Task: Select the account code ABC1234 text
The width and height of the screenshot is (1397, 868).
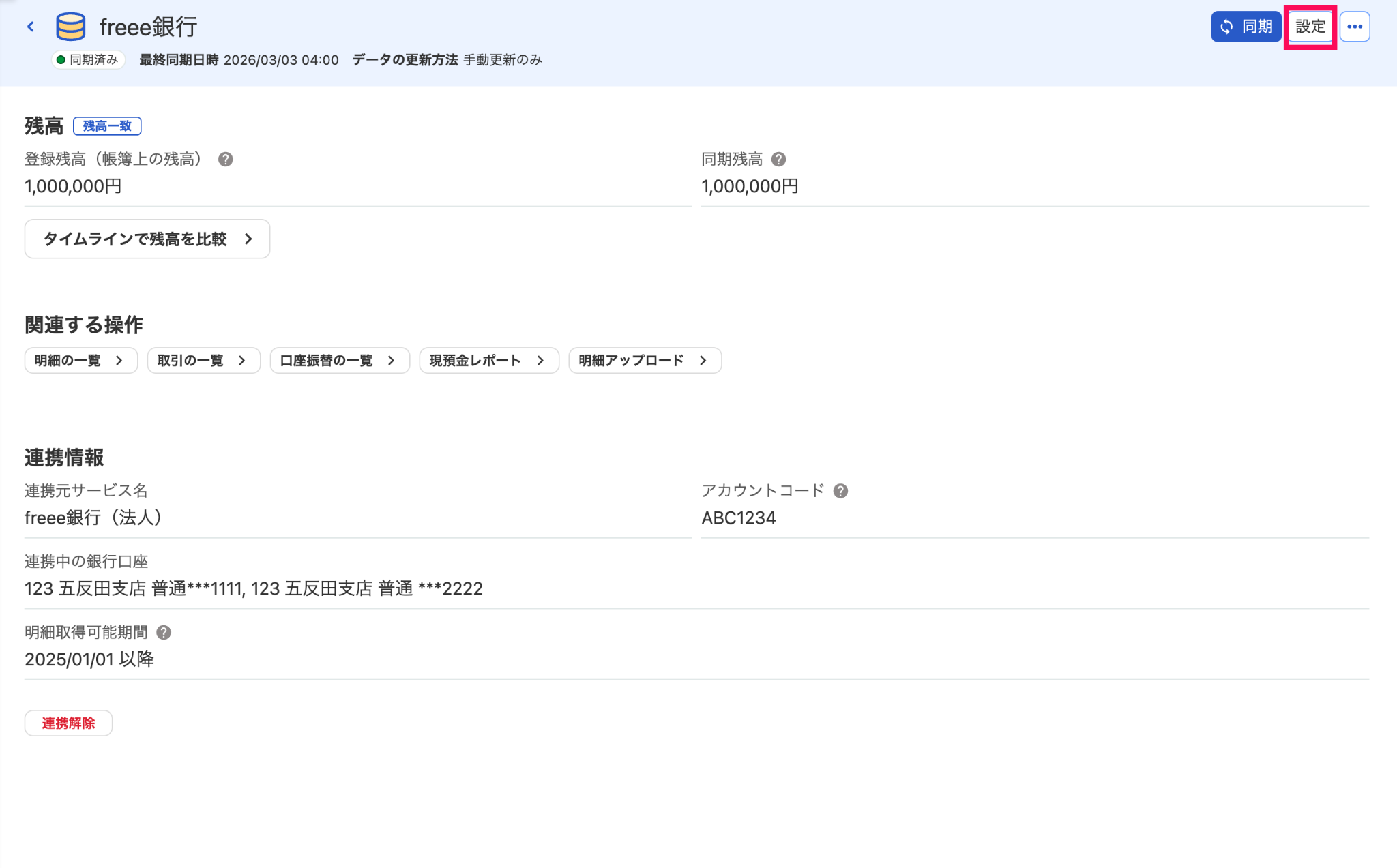Action: [x=739, y=518]
